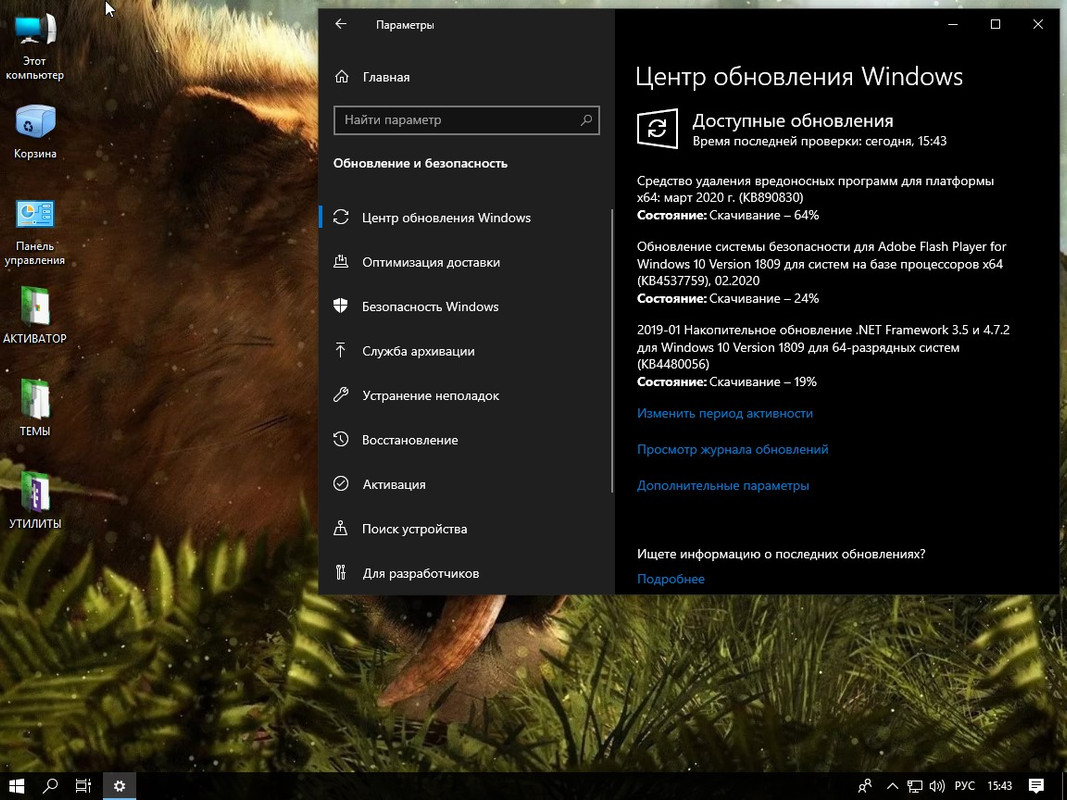Click the upload arrow backup icon
Image resolution: width=1067 pixels, height=800 pixels.
341,350
